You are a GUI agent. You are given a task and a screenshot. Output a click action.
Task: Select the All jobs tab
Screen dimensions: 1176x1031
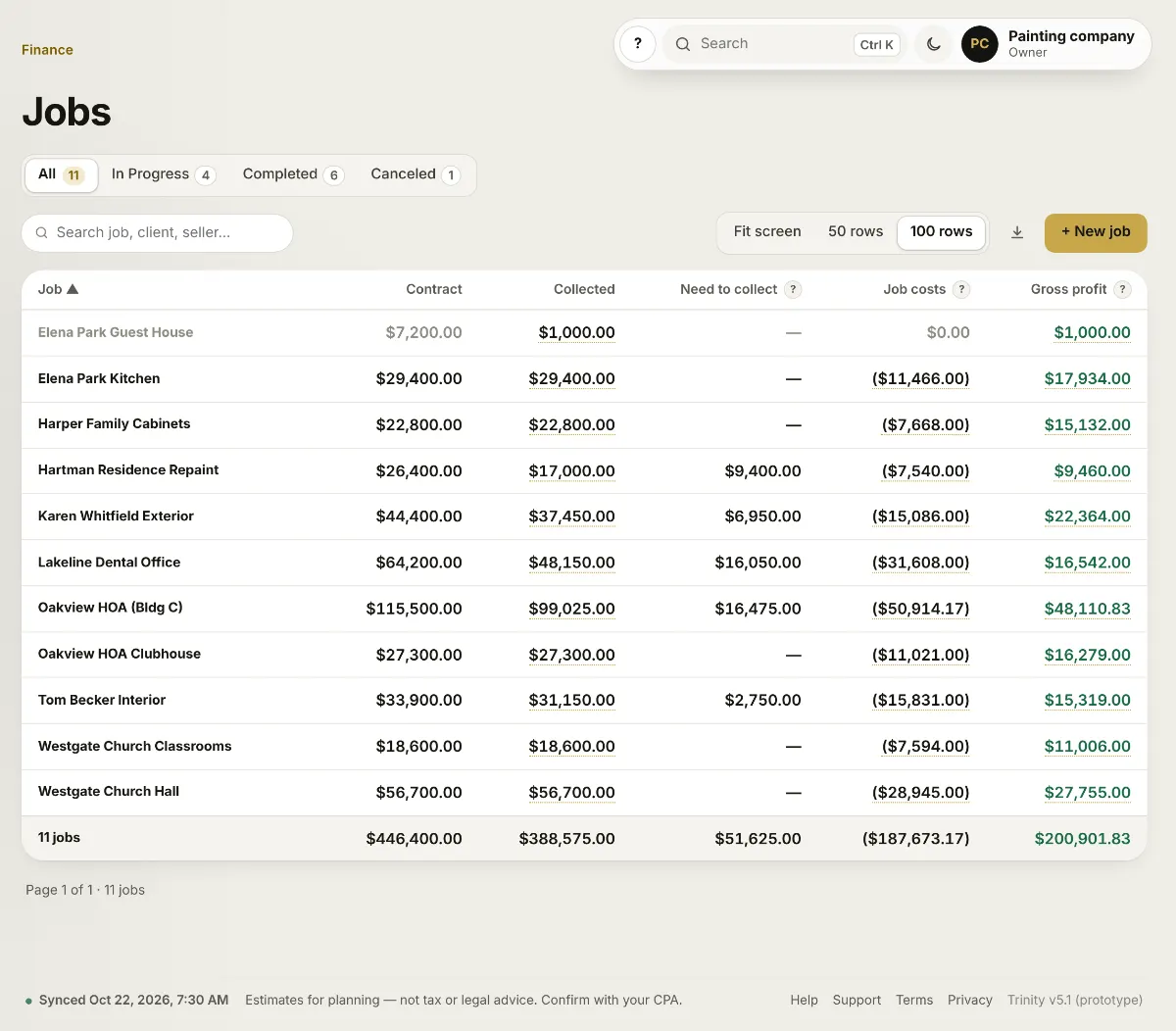pos(61,174)
